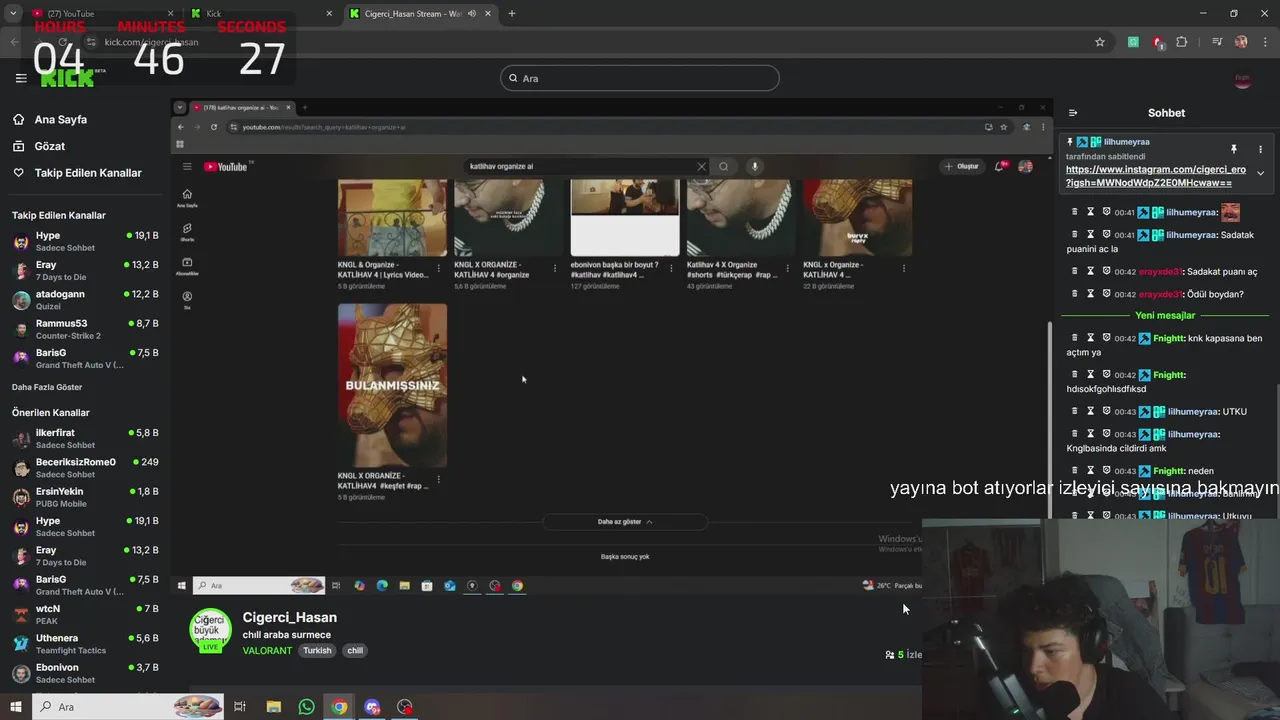
Task: Delete erayxde31's 'Sadakat puanı aç' message
Action: [x=1075, y=271]
